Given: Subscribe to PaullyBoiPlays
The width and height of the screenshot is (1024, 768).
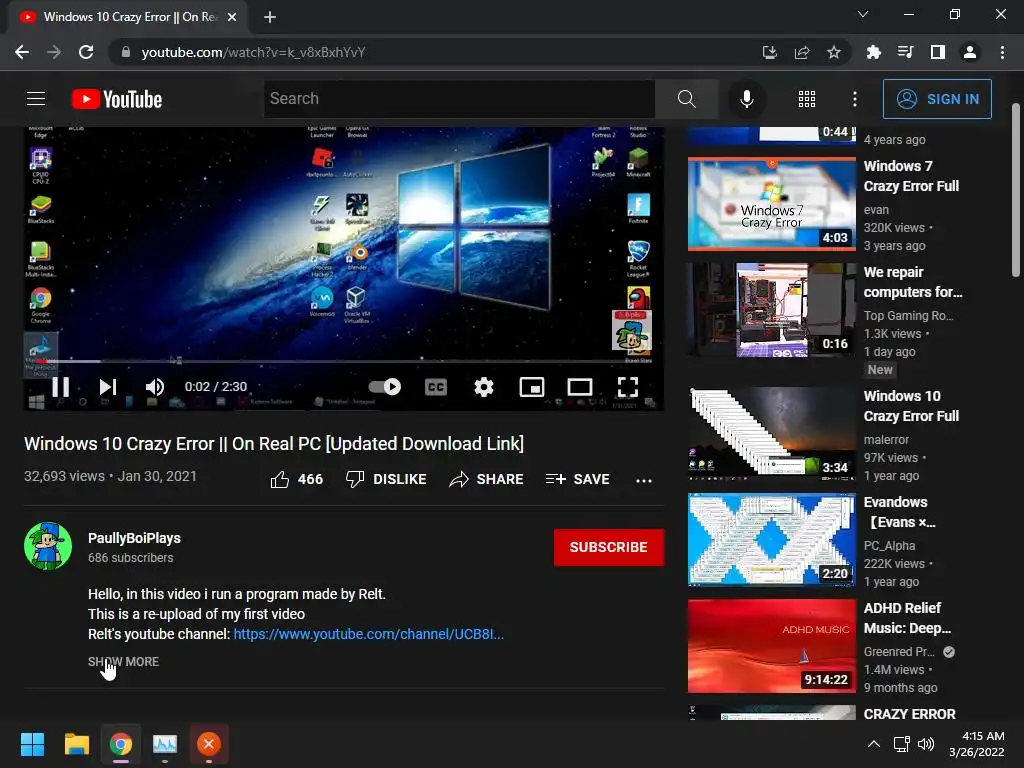Looking at the screenshot, I should pyautogui.click(x=609, y=547).
